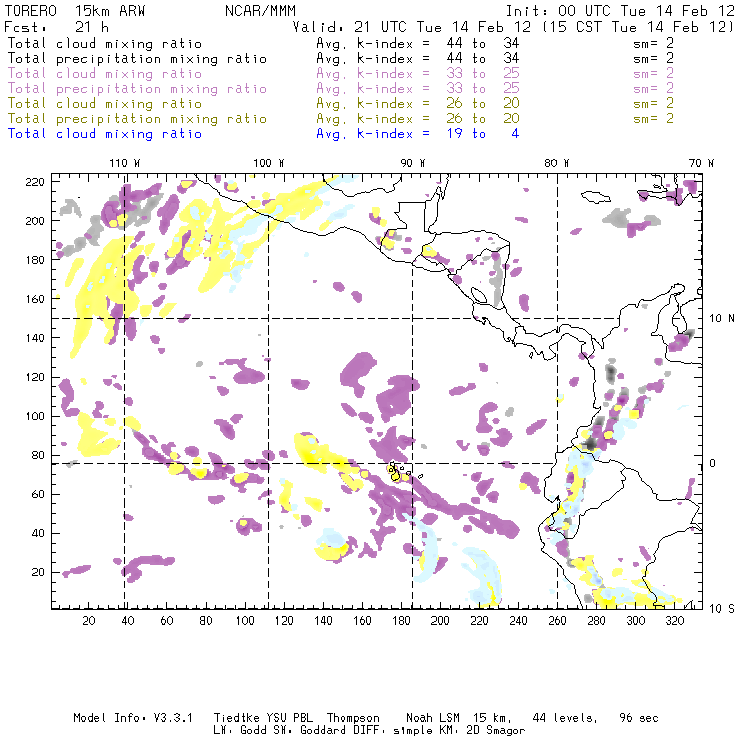This screenshot has height=740, width=740.
Task: Click the "Valid: 21 UTC Tue 14 Feb 12" text
Action: [x=412, y=27]
